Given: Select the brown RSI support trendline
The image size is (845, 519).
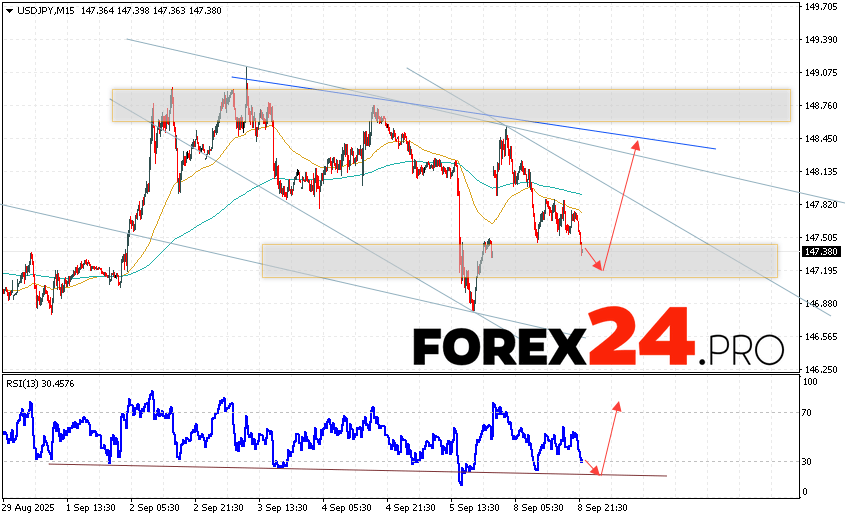Looking at the screenshot, I should (350, 470).
